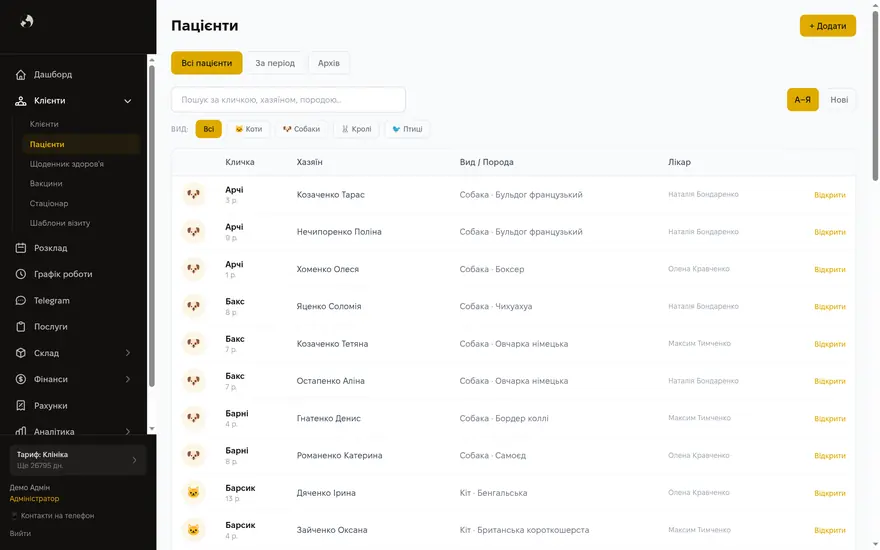Image resolution: width=880 pixels, height=550 pixels.
Task: Click phone icon beside Контакти на телефон
Action: (x=14, y=516)
